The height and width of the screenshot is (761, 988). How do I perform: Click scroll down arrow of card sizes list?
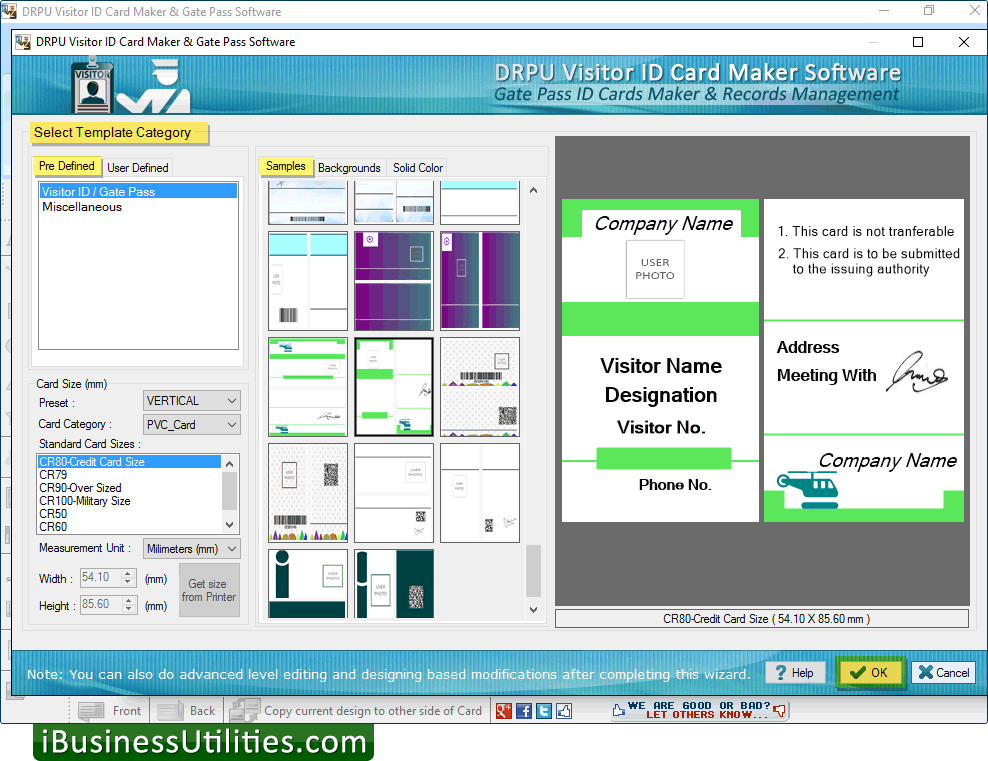pyautogui.click(x=230, y=525)
